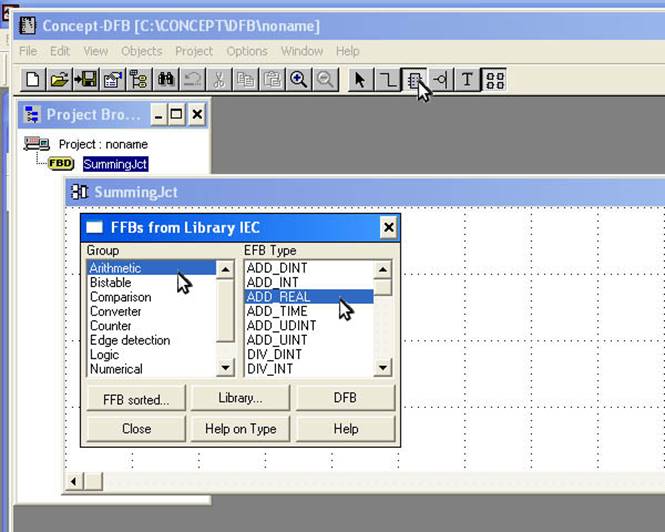The height and width of the screenshot is (532, 665).
Task: Click Group list scroll down arrow
Action: [225, 367]
